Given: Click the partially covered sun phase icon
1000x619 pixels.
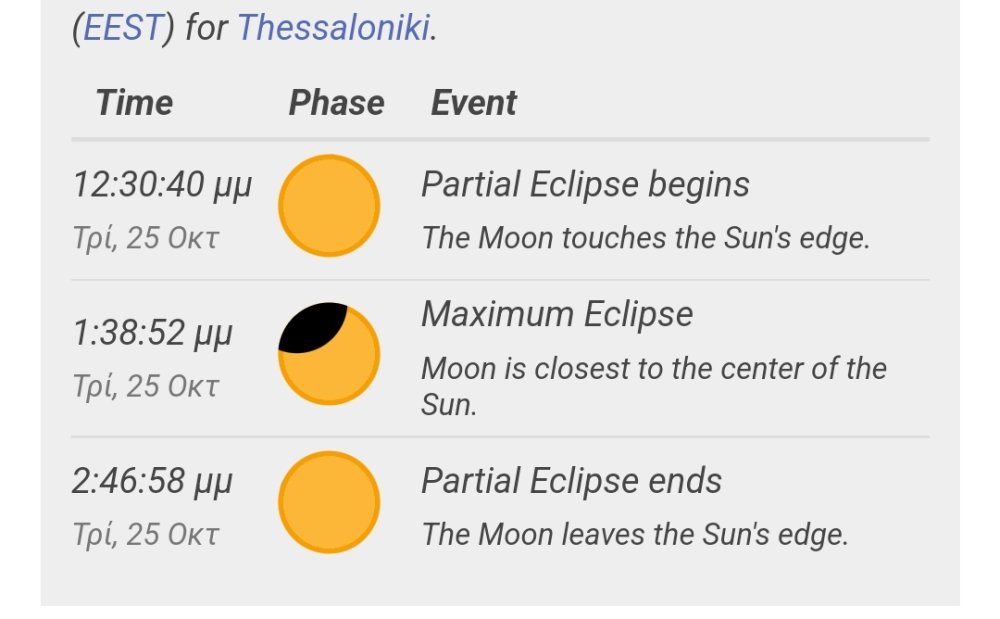Looking at the screenshot, I should point(329,354).
